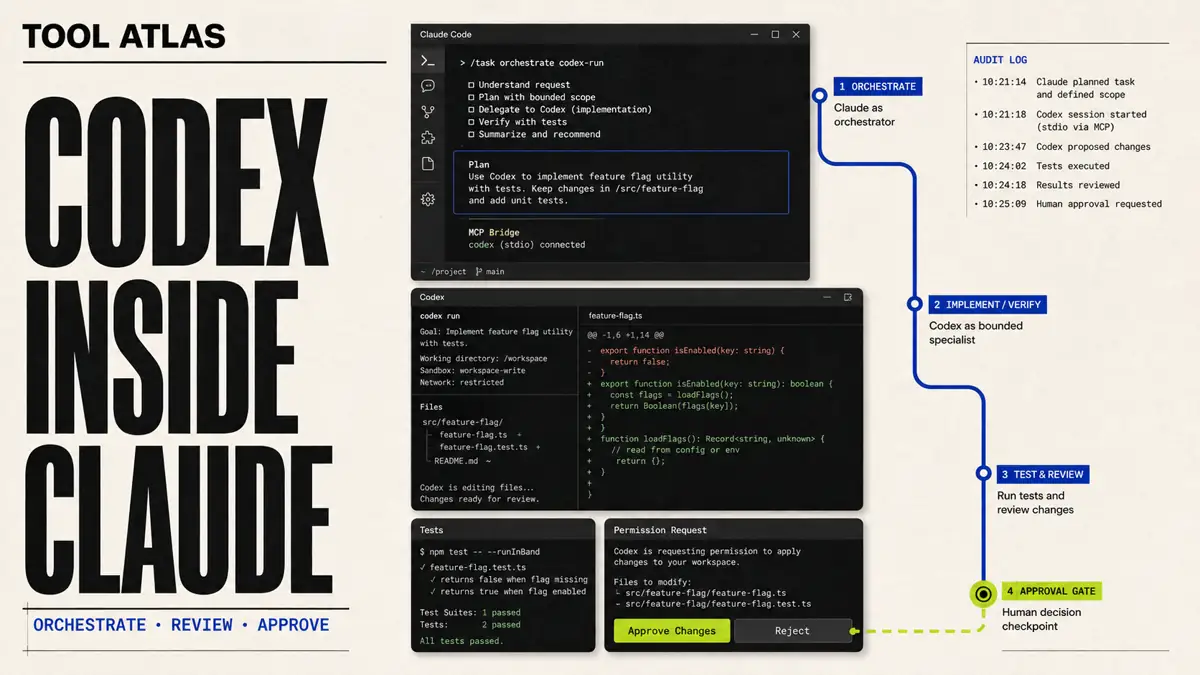Click the 10:21:18 Codex session started log entry
1200x675 pixels.
[x=1060, y=120]
